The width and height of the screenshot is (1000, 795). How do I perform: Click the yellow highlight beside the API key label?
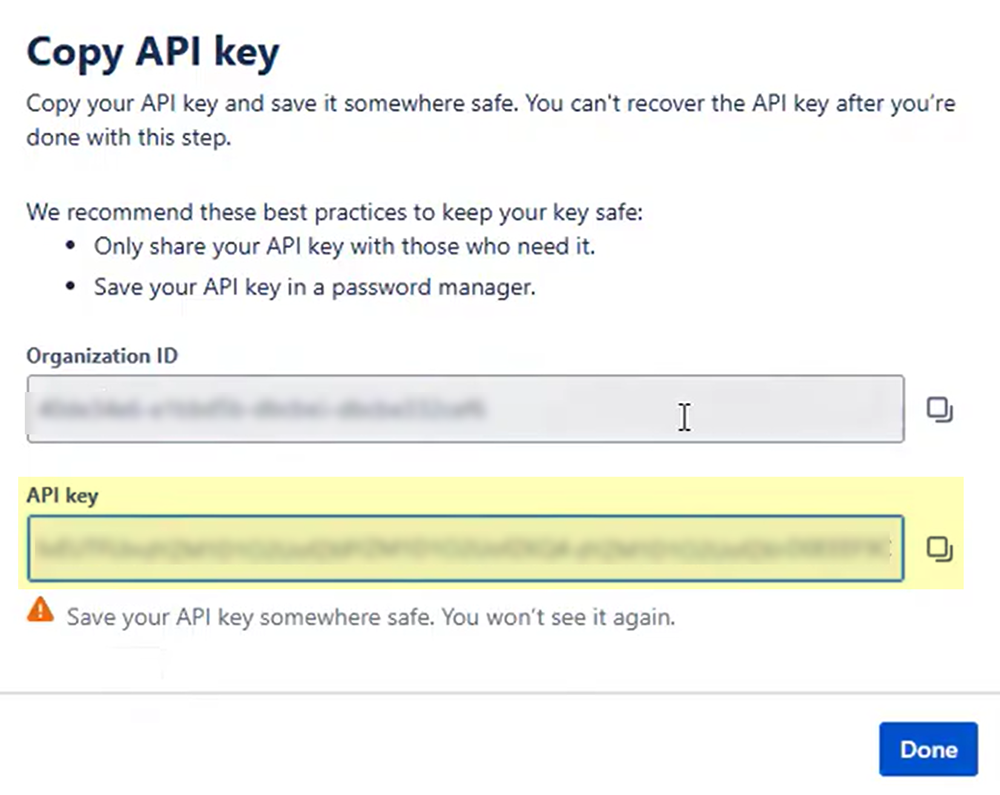(500, 495)
